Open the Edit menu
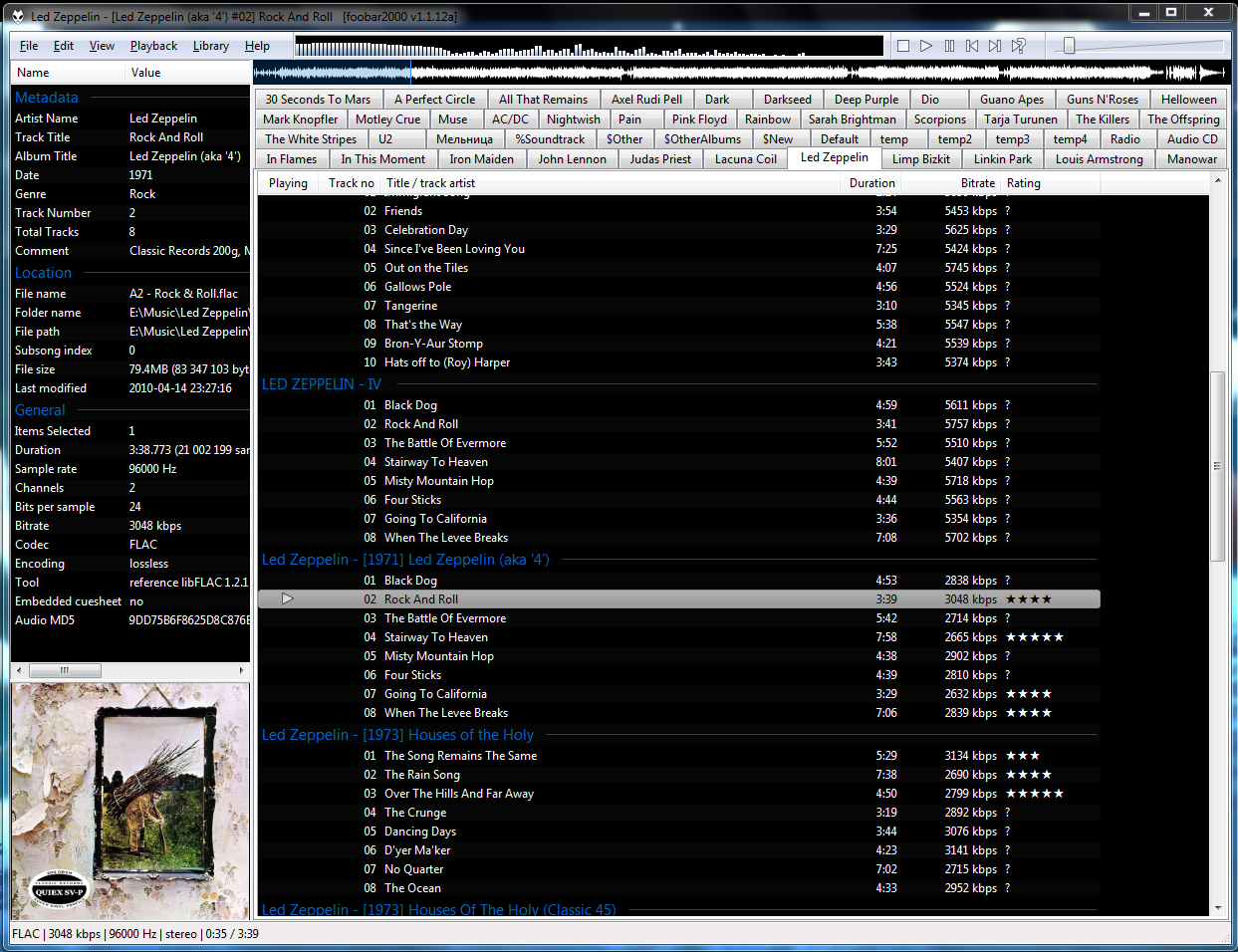This screenshot has height=952, width=1238. click(x=64, y=46)
